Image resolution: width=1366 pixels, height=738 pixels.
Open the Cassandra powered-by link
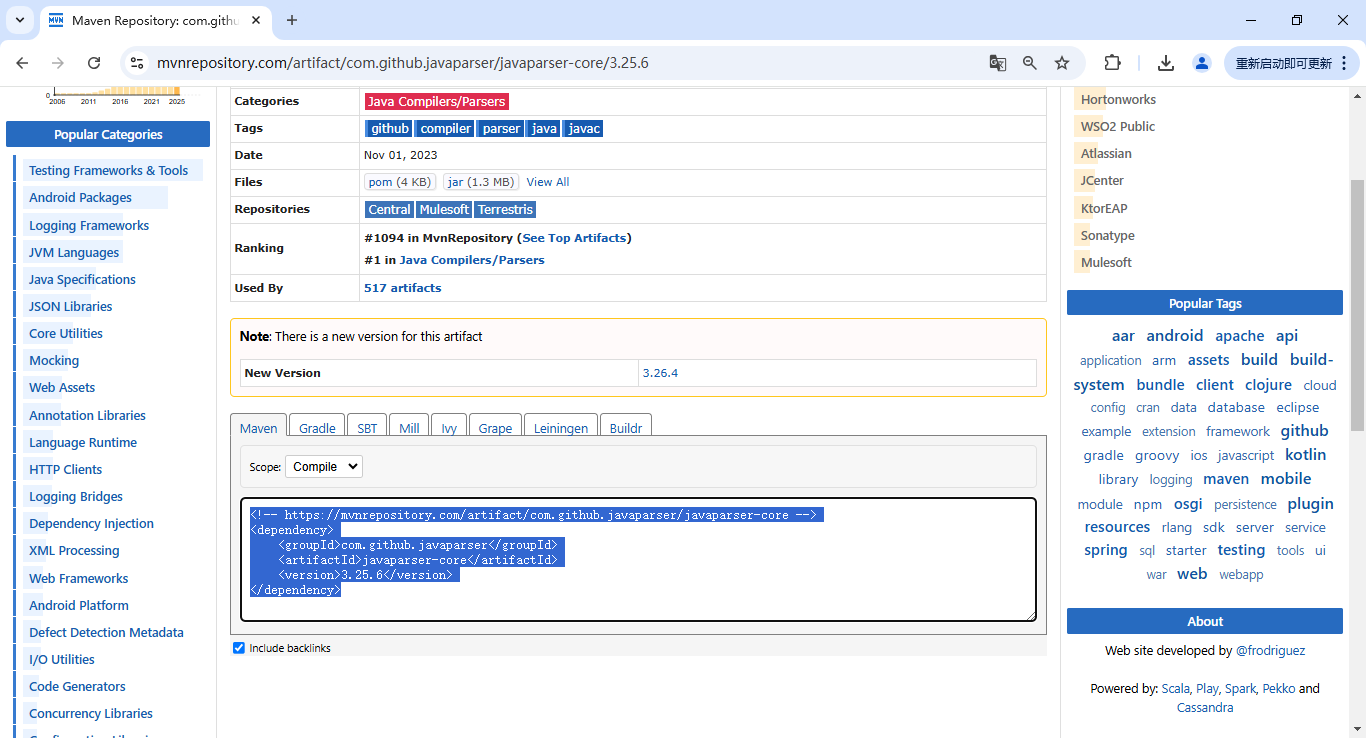(1204, 707)
